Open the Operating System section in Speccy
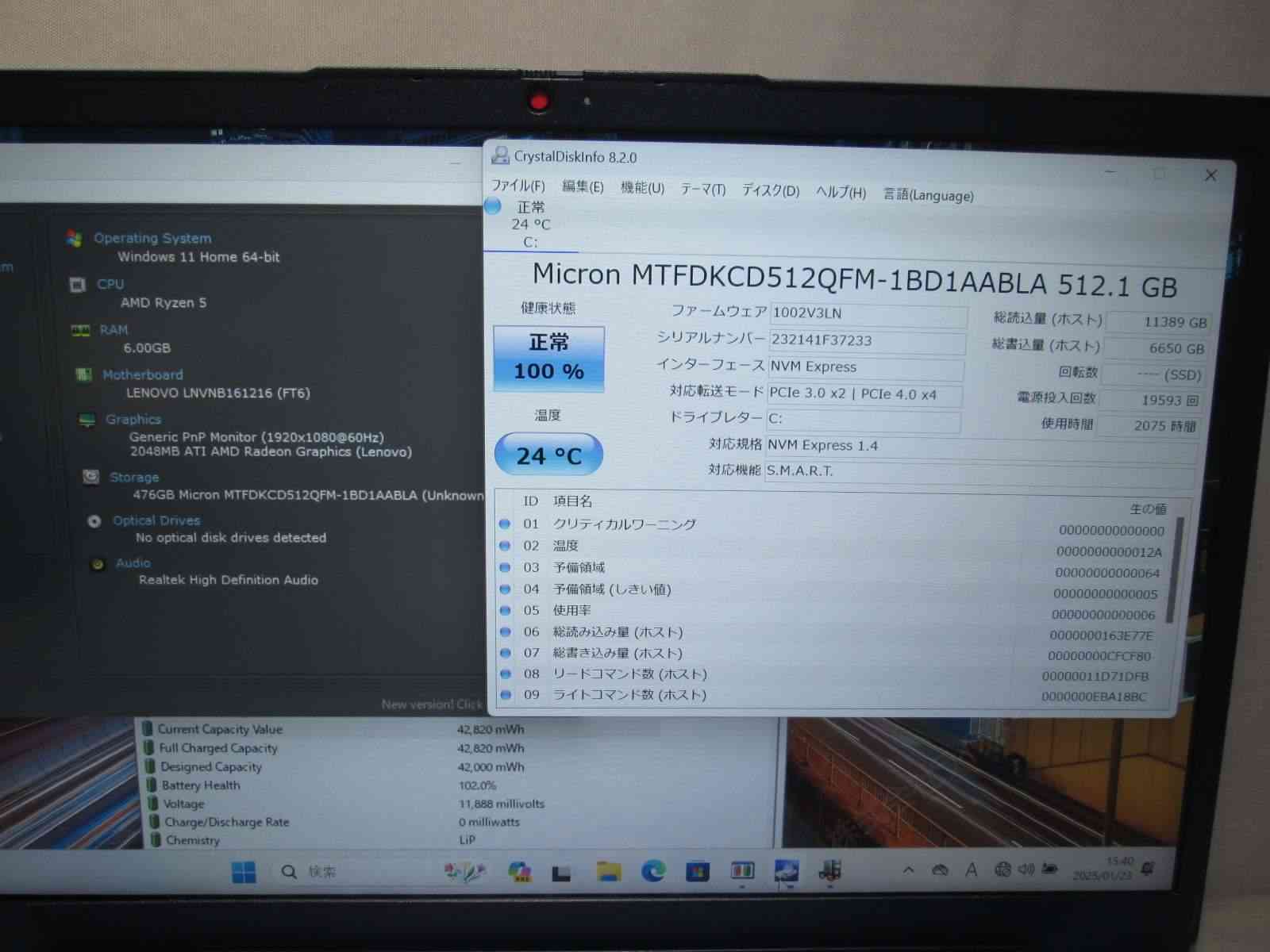 click(152, 238)
